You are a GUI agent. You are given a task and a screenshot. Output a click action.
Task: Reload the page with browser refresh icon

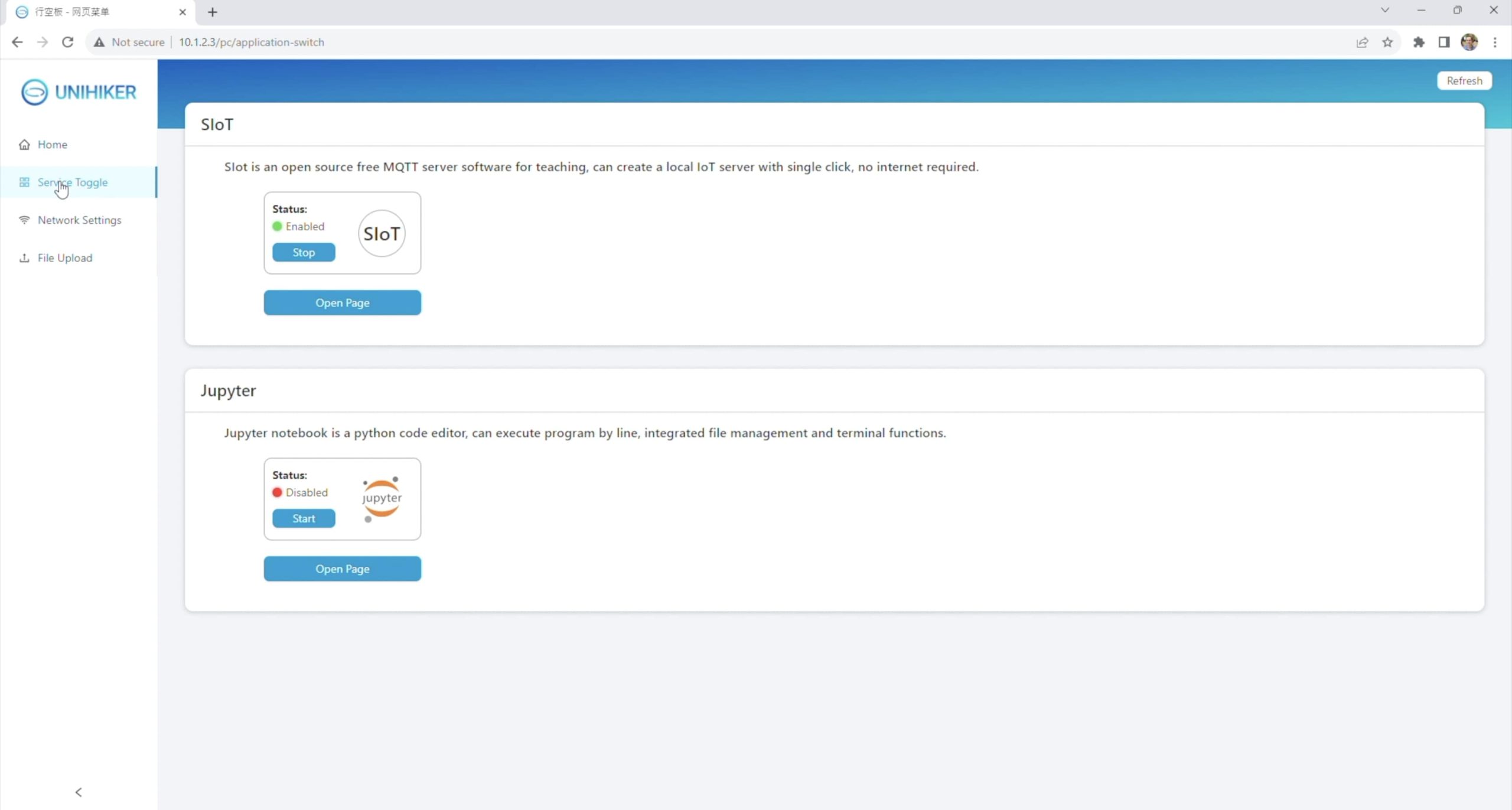pyautogui.click(x=68, y=42)
